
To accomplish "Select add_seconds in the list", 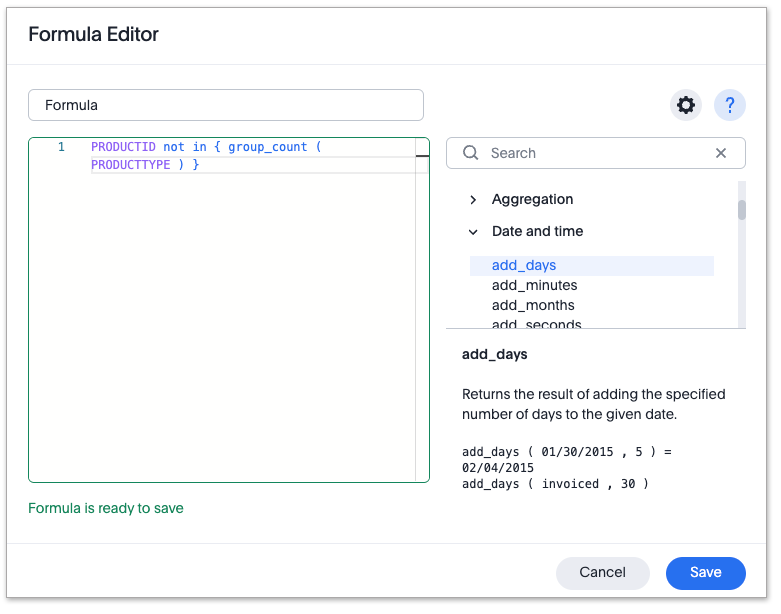I will pos(536,324).
